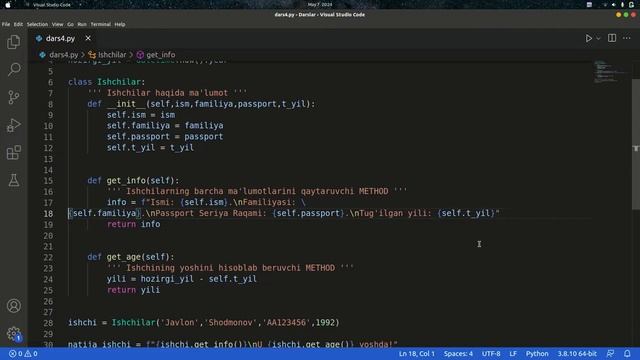Open the Search view in activity bar
Viewport: 640px width, 360px height.
click(x=13, y=69)
